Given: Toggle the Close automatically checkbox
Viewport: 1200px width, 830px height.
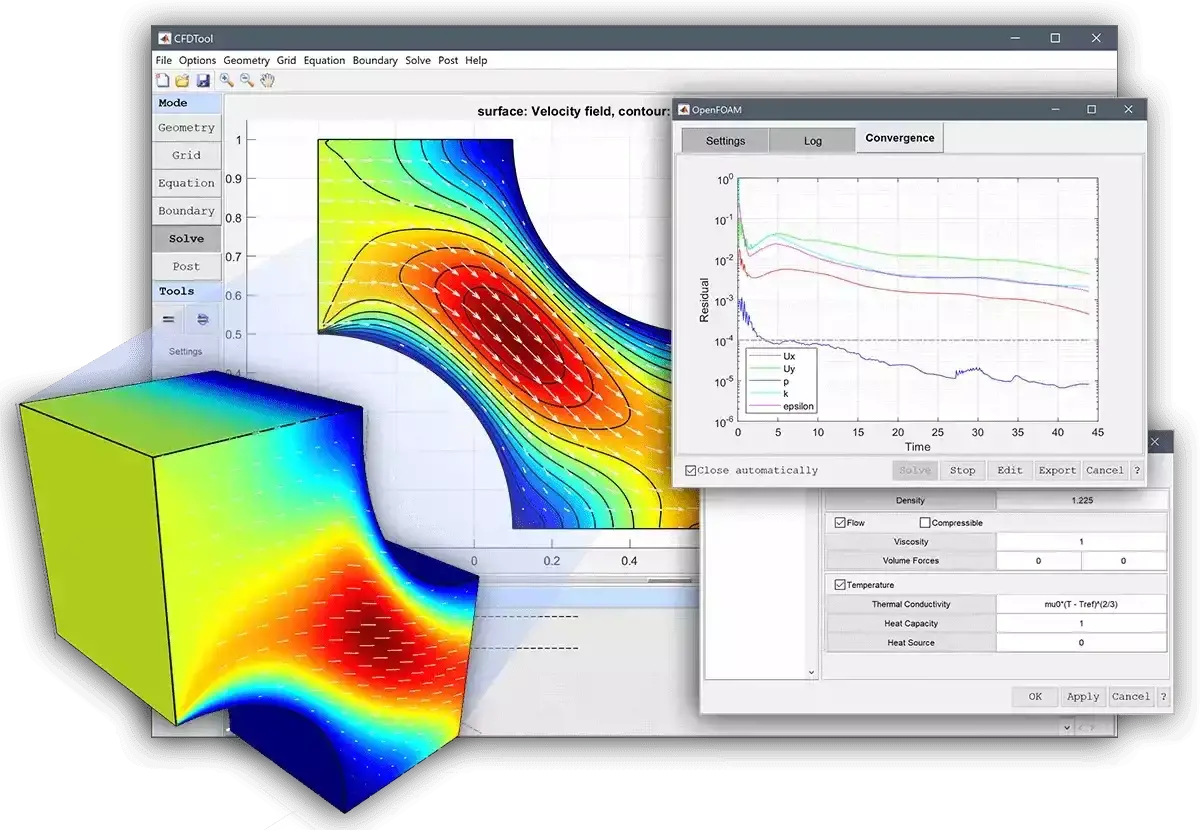Looking at the screenshot, I should tap(690, 470).
